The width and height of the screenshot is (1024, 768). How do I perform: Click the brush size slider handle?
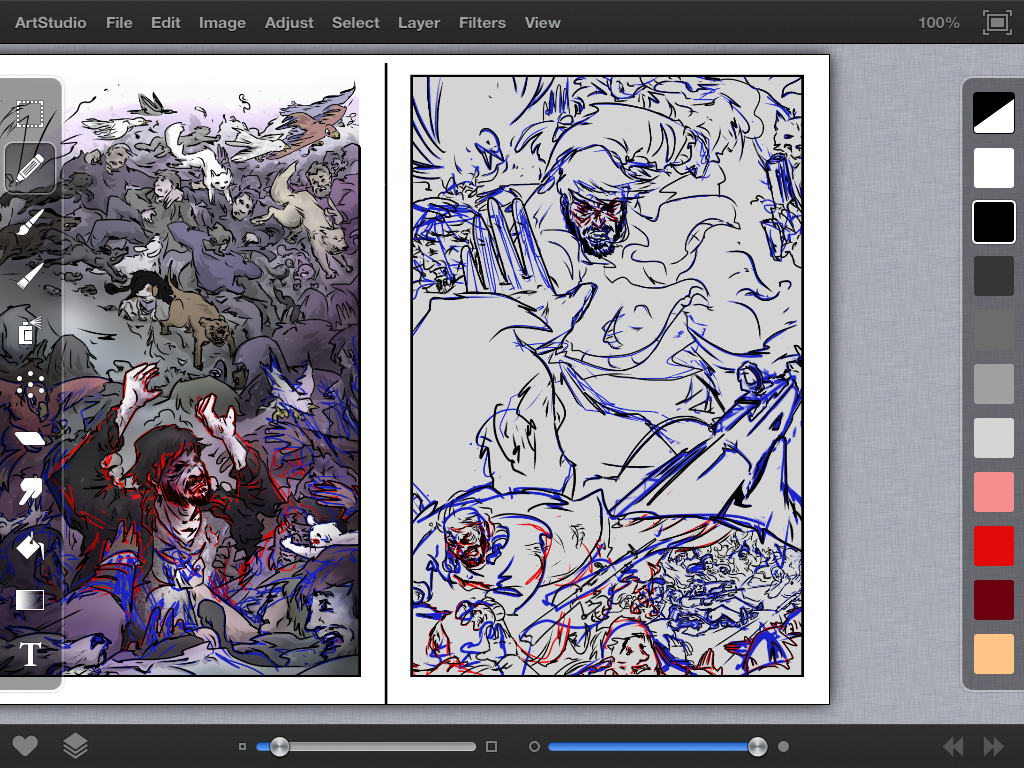pyautogui.click(x=280, y=746)
